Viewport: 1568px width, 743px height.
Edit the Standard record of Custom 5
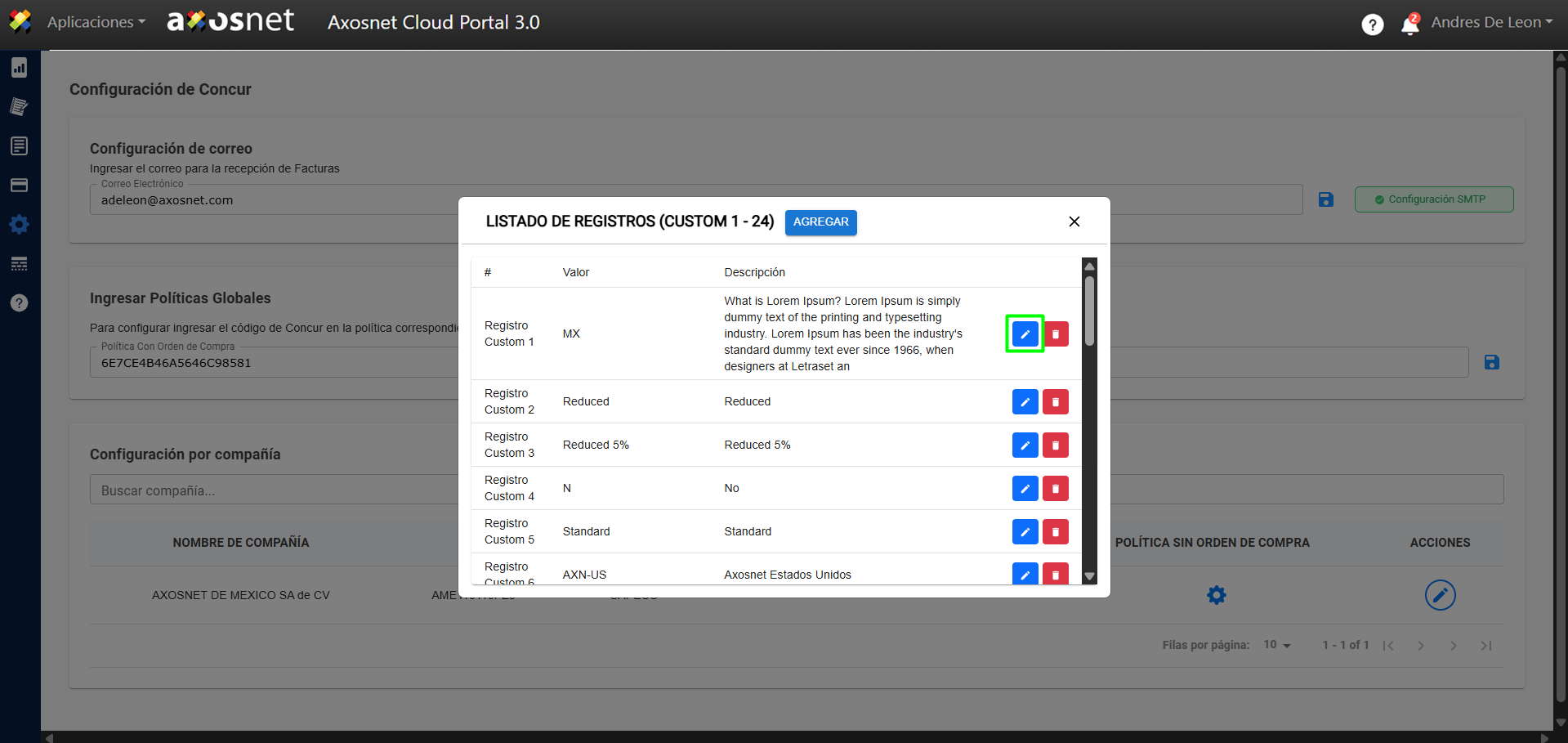click(1025, 531)
